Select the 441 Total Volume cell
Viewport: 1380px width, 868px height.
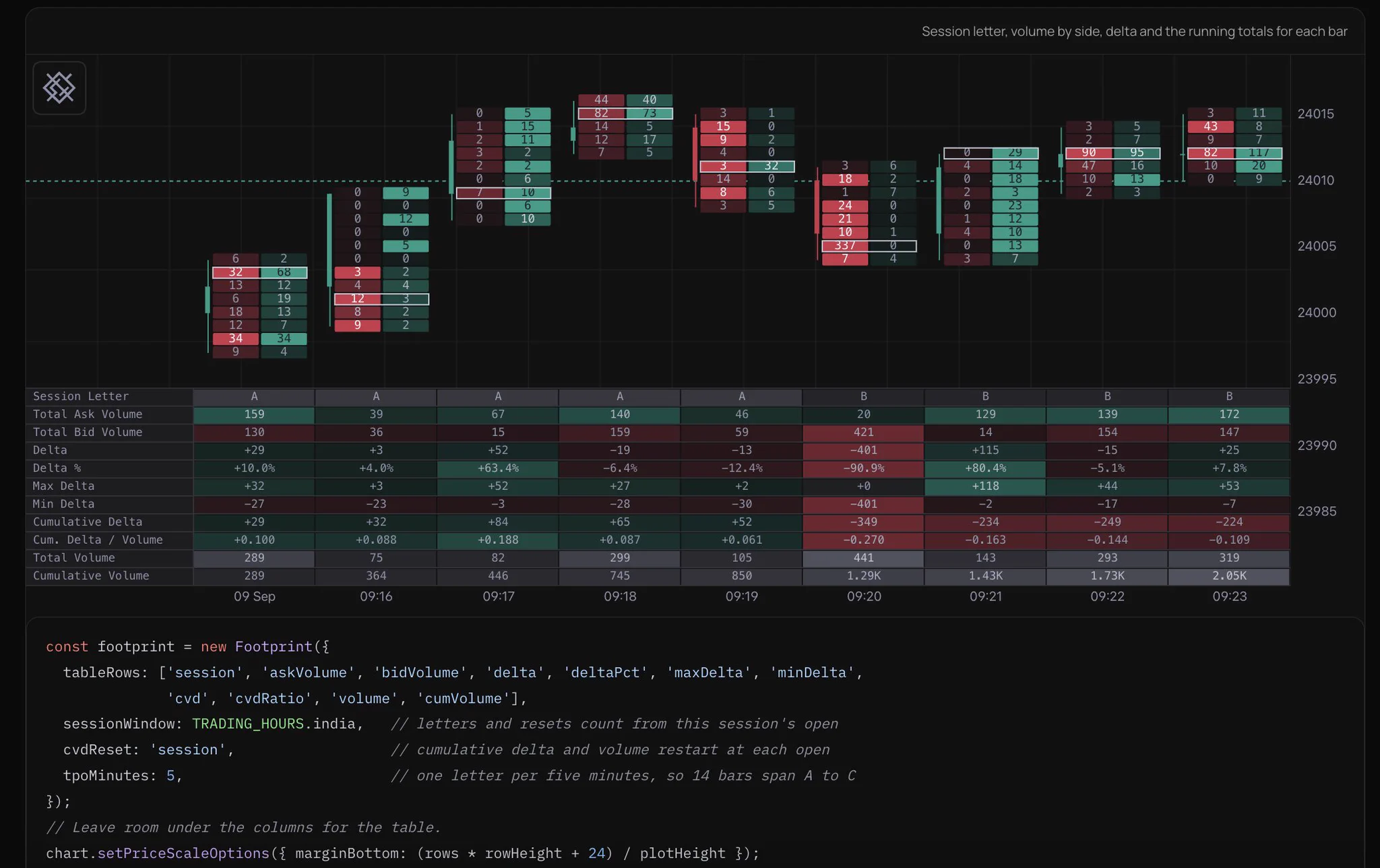tap(863, 558)
